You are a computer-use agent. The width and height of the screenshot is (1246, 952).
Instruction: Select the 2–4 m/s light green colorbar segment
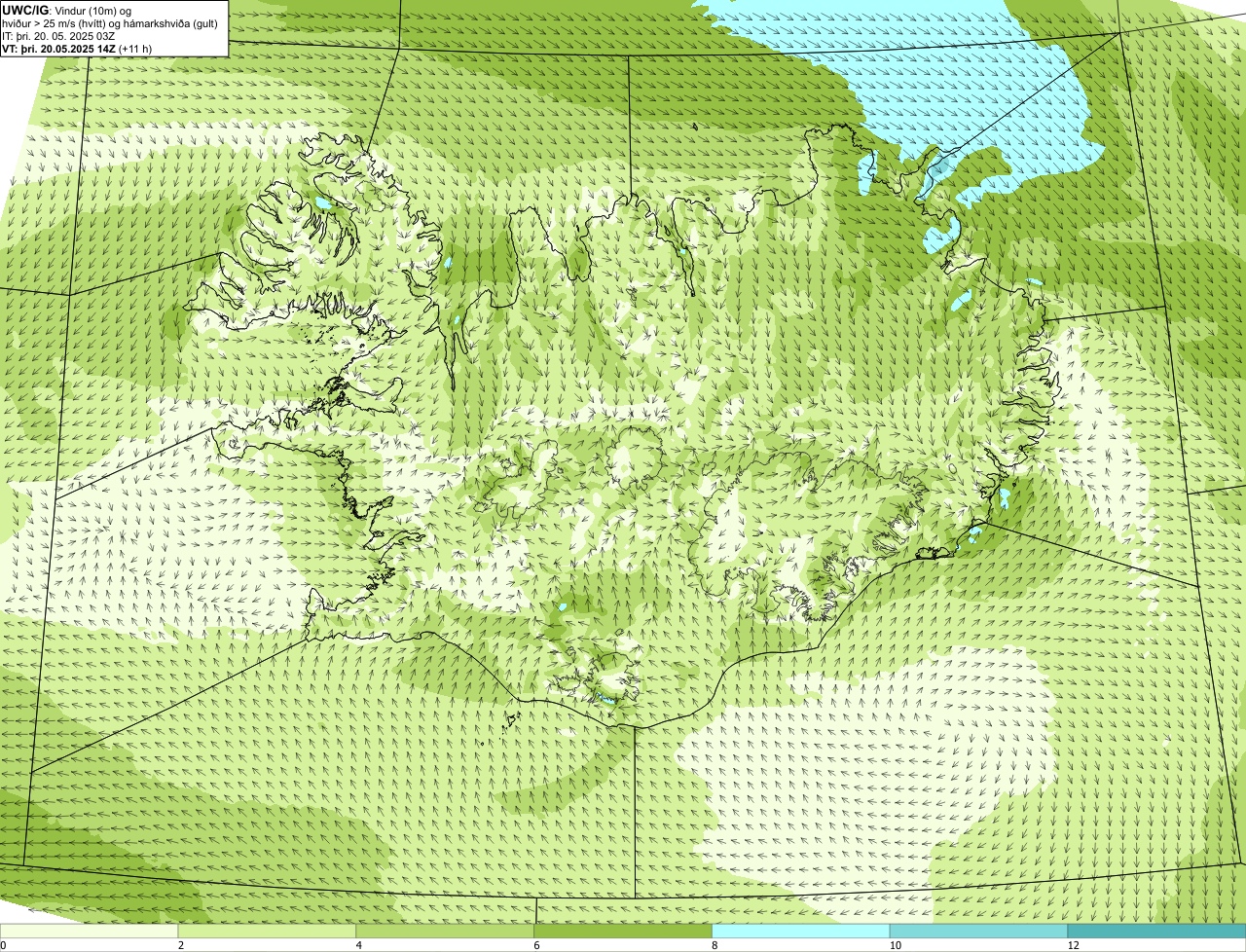coord(268,931)
